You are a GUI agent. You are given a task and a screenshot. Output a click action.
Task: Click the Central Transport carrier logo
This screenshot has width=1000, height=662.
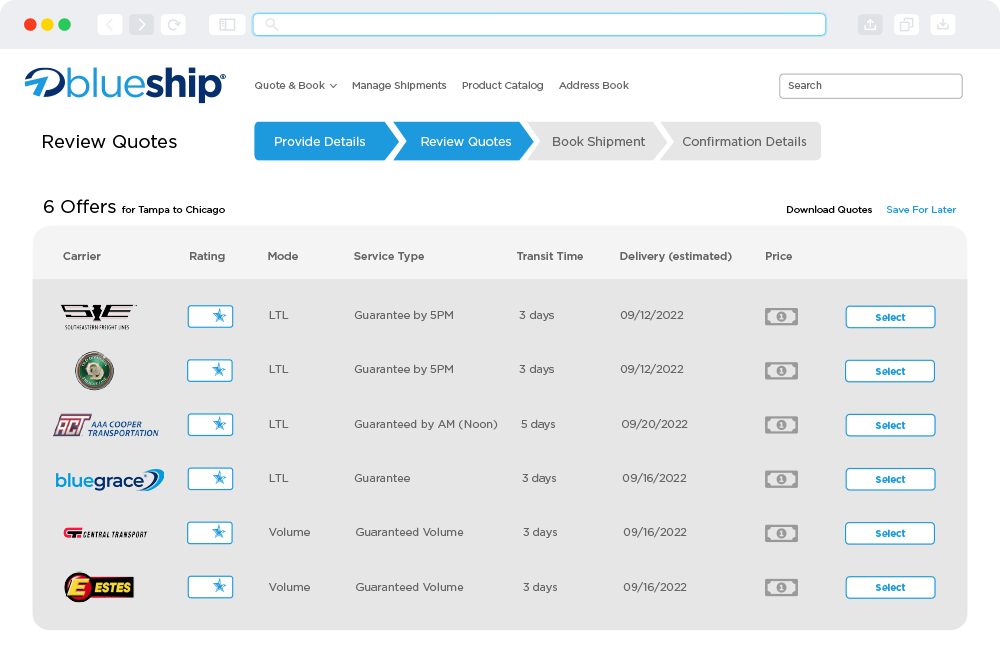click(105, 534)
